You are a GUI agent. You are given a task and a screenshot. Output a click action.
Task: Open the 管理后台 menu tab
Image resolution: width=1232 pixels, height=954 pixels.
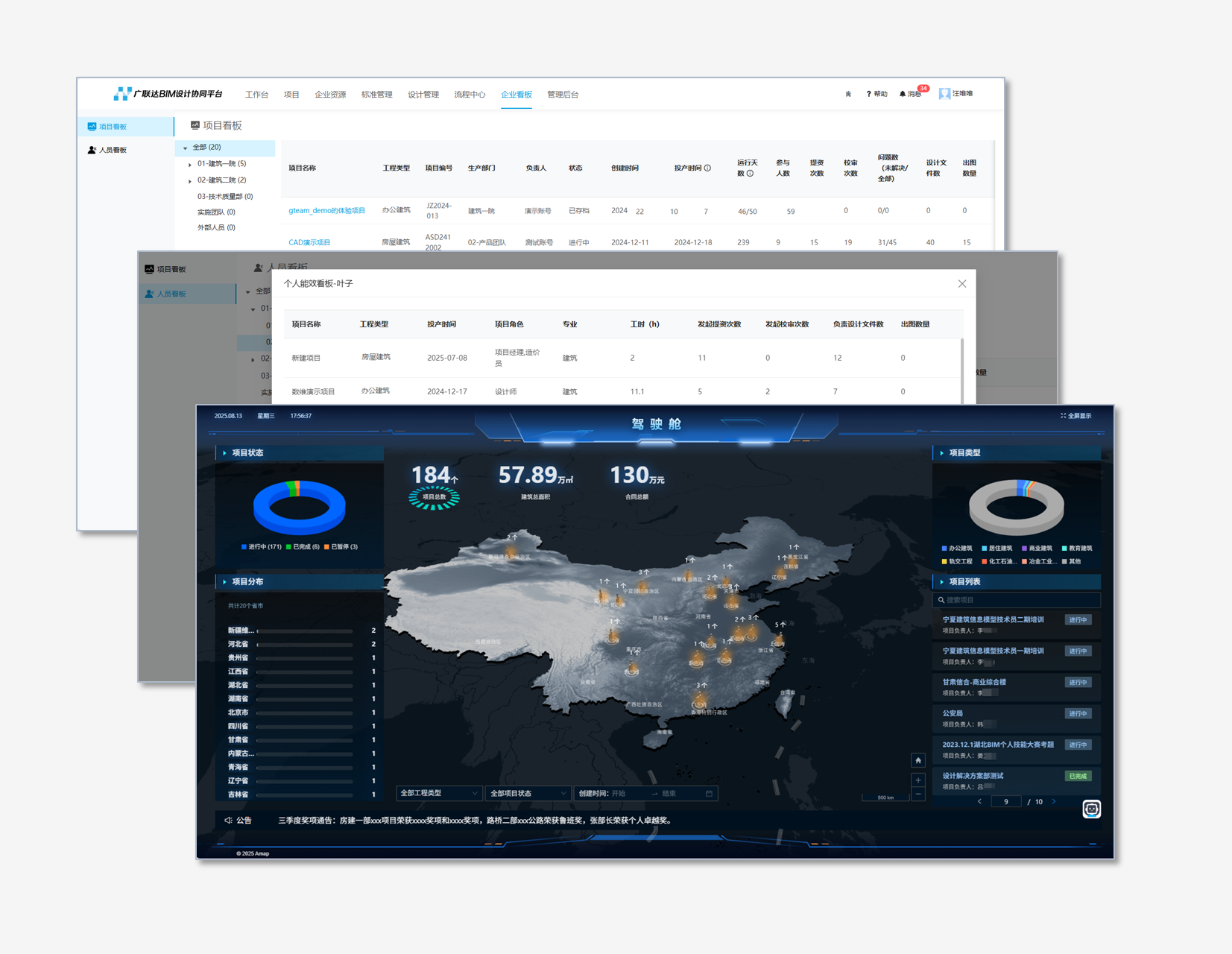[x=563, y=95]
